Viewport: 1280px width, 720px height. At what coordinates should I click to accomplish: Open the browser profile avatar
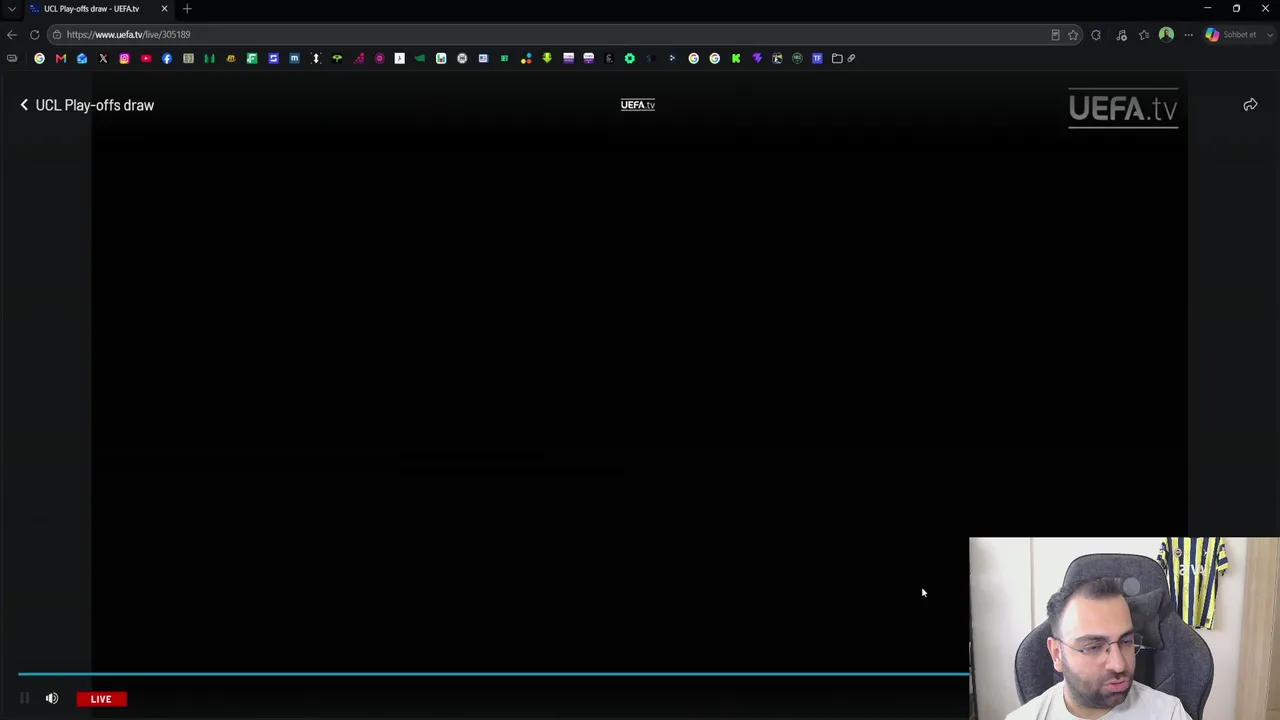click(1166, 34)
